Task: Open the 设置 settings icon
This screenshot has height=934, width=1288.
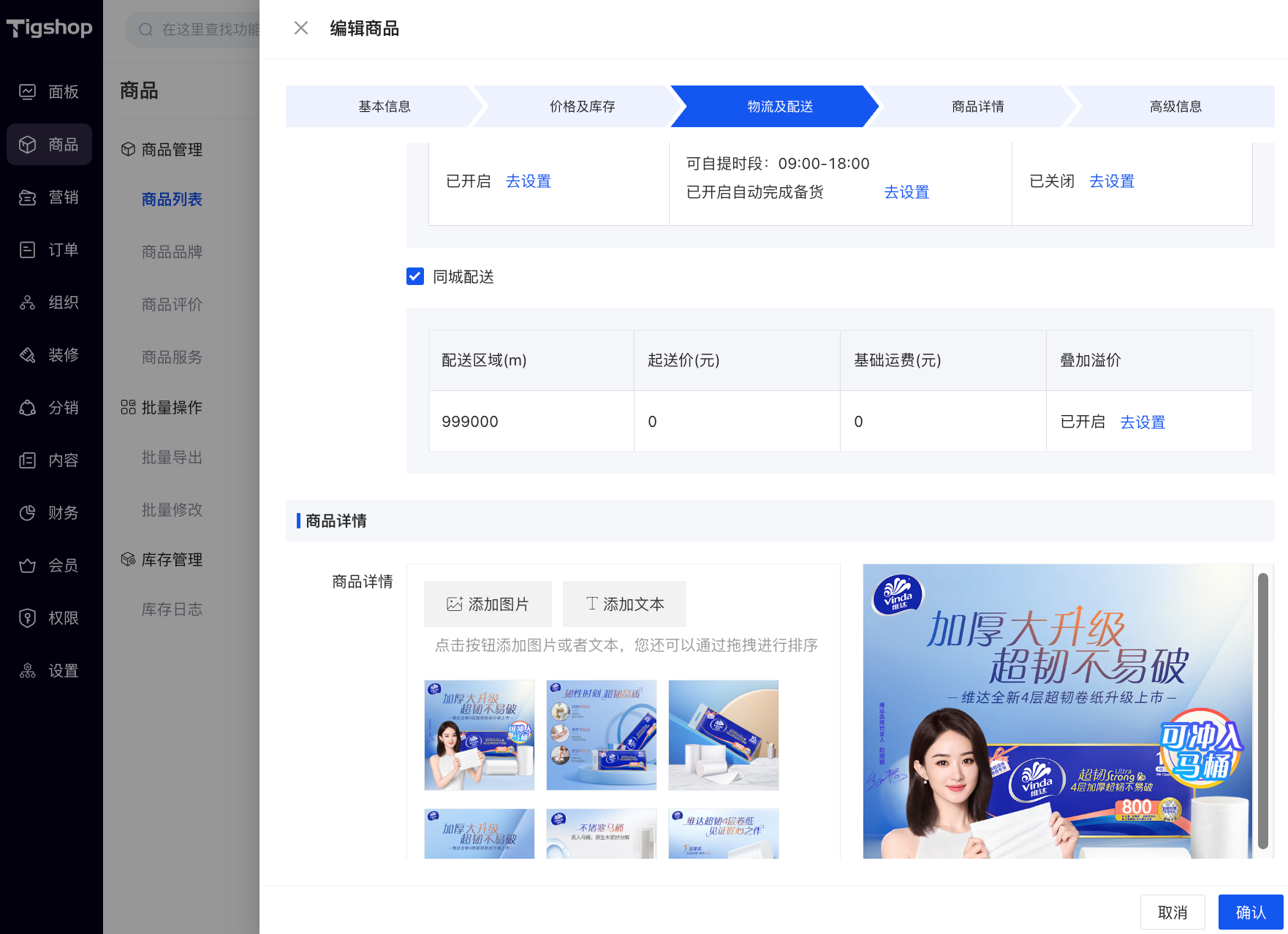Action: coord(28,671)
